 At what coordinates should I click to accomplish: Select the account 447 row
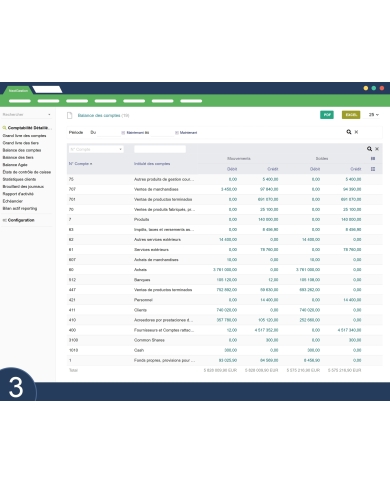(x=225, y=290)
